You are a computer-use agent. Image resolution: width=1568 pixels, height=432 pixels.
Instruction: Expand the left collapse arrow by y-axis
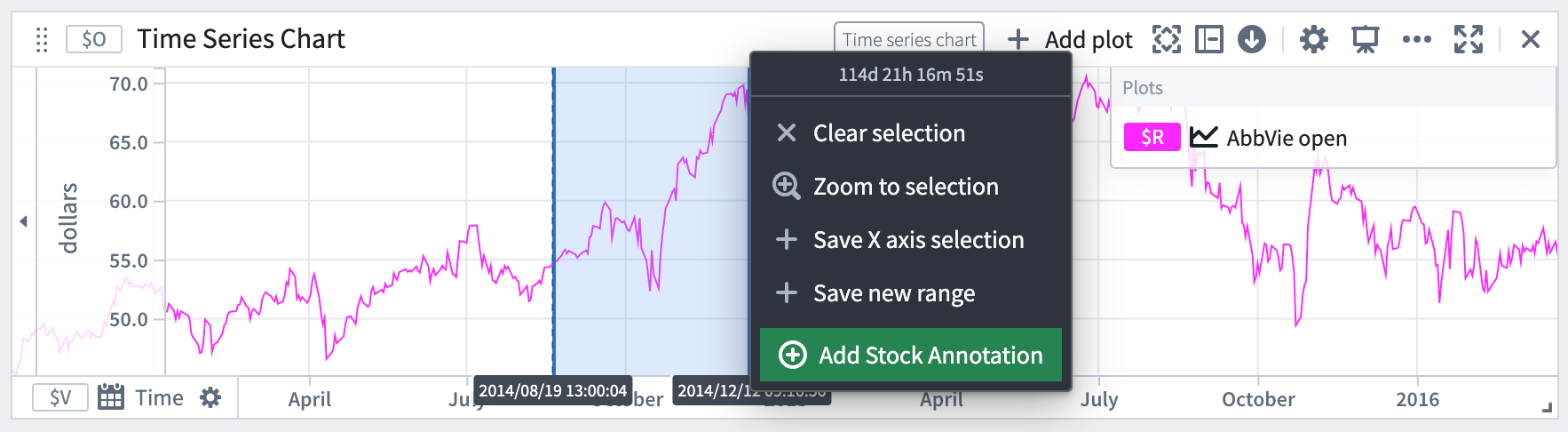(x=23, y=221)
